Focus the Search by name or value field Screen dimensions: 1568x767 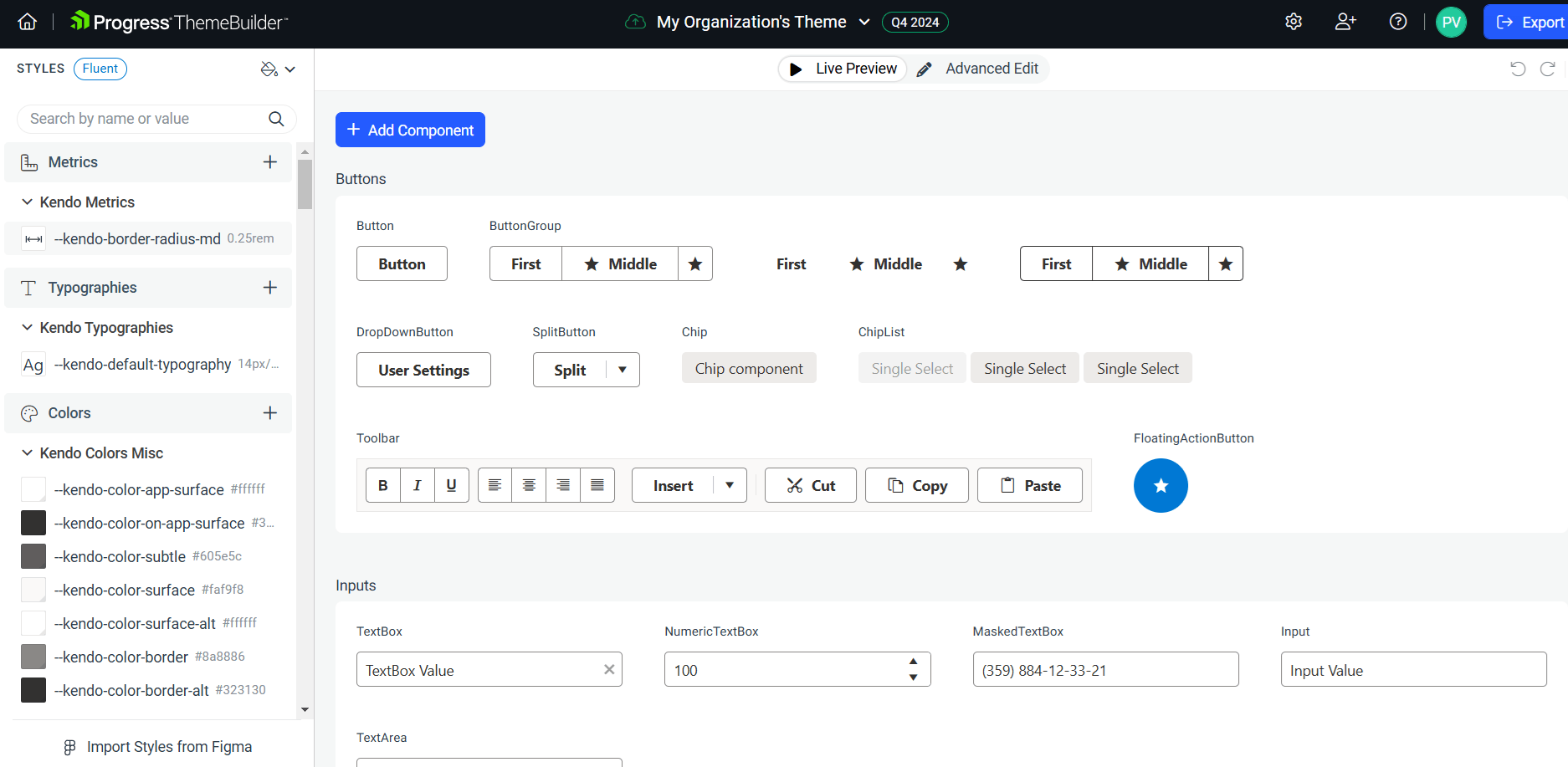pos(156,119)
